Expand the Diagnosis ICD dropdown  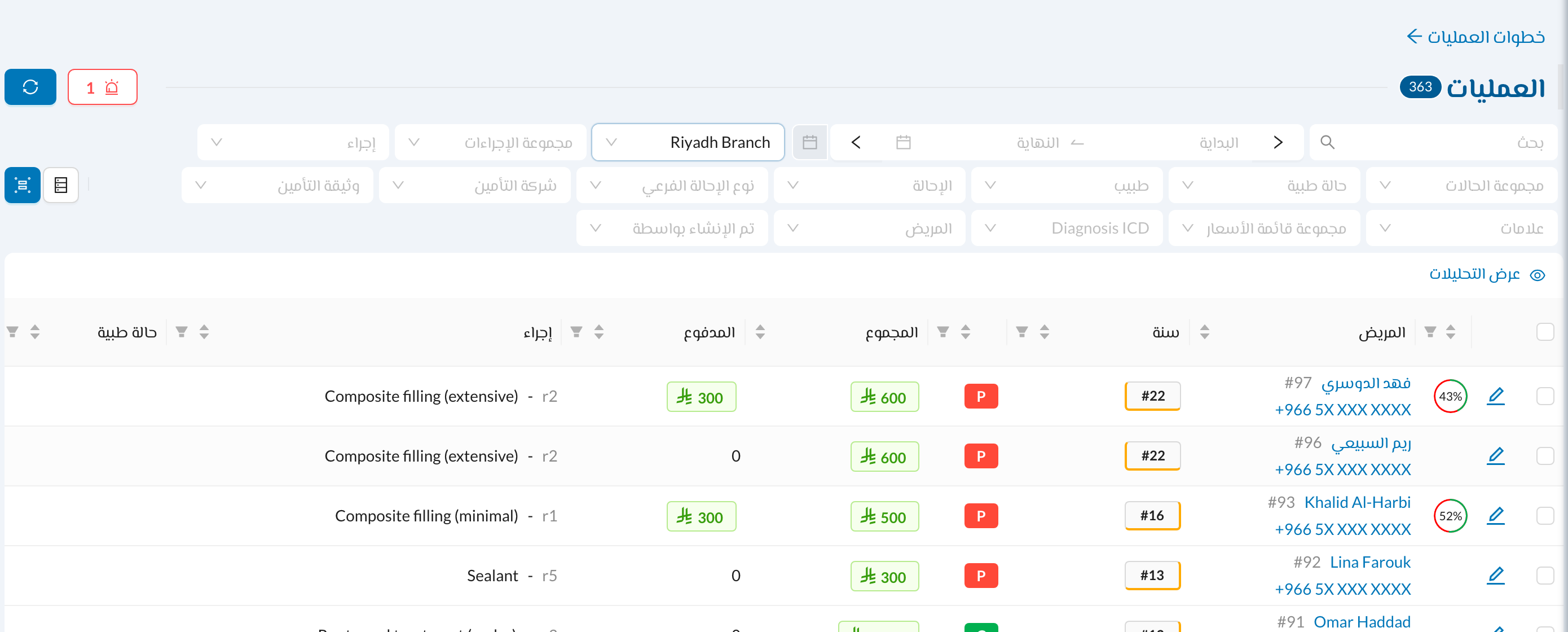pos(1067,229)
